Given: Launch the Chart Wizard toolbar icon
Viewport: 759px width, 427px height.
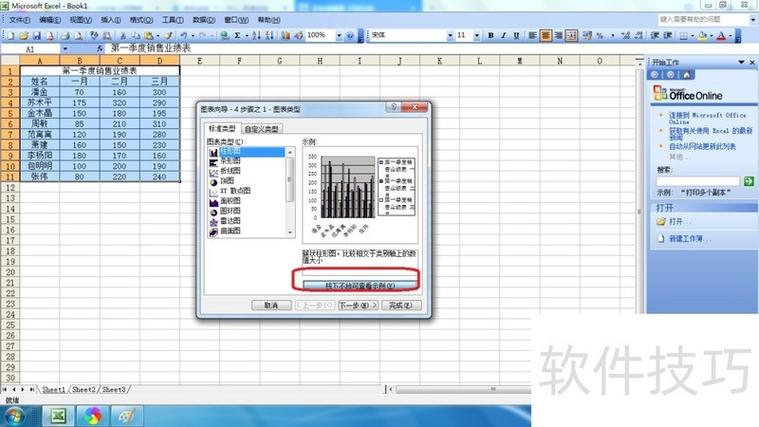Looking at the screenshot, I should (x=286, y=36).
